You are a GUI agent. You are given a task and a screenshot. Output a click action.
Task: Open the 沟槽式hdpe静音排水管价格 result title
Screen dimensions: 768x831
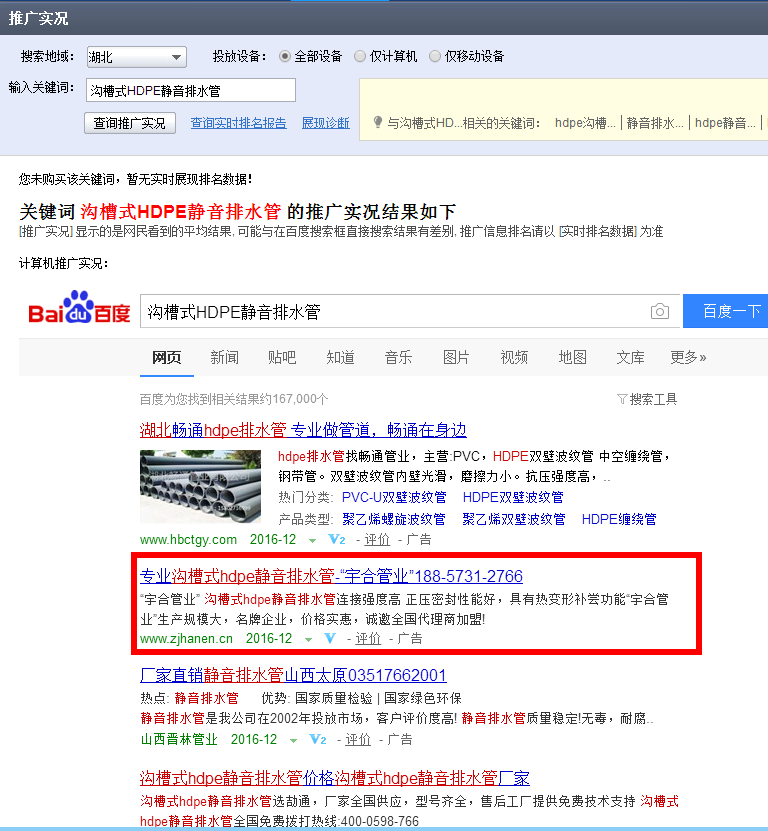[334, 778]
